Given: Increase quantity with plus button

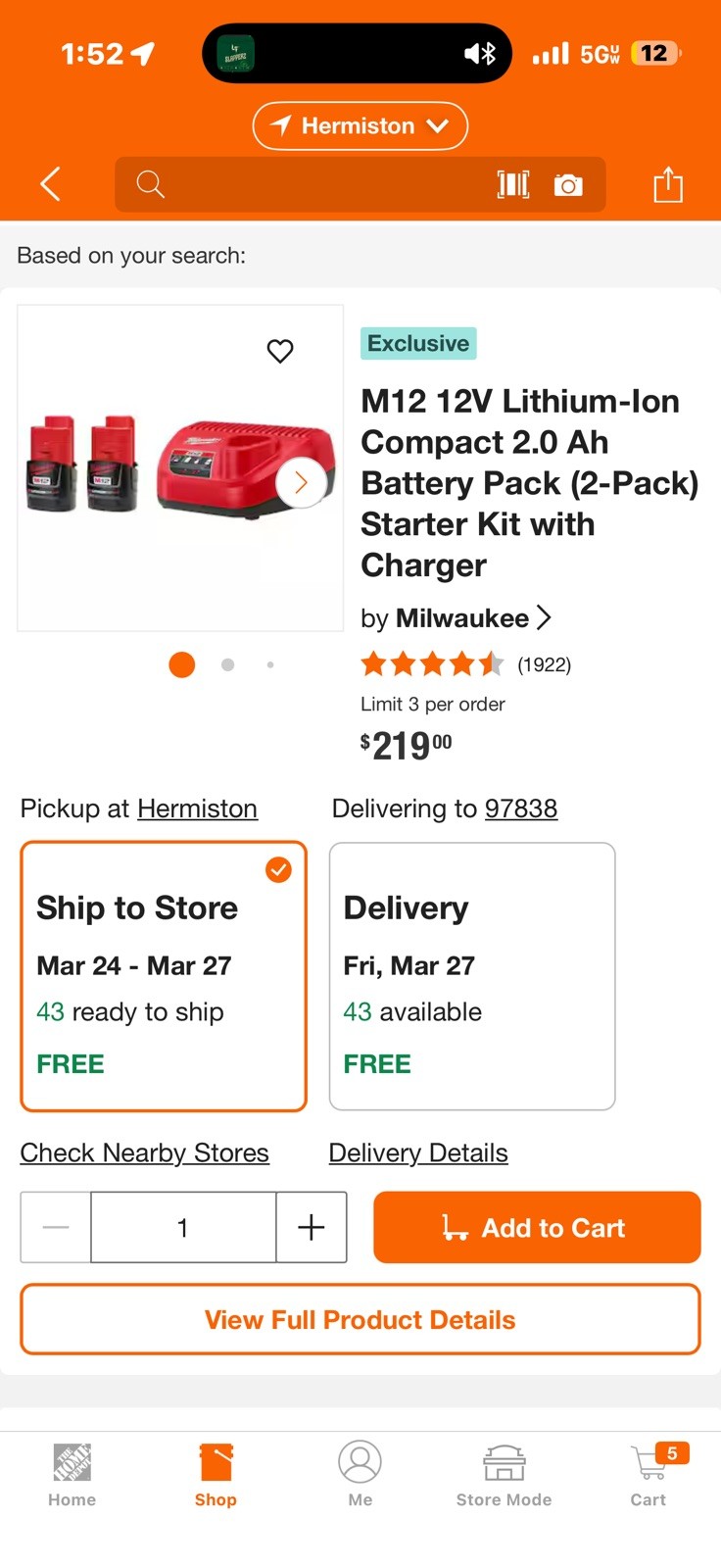Looking at the screenshot, I should click(312, 1227).
